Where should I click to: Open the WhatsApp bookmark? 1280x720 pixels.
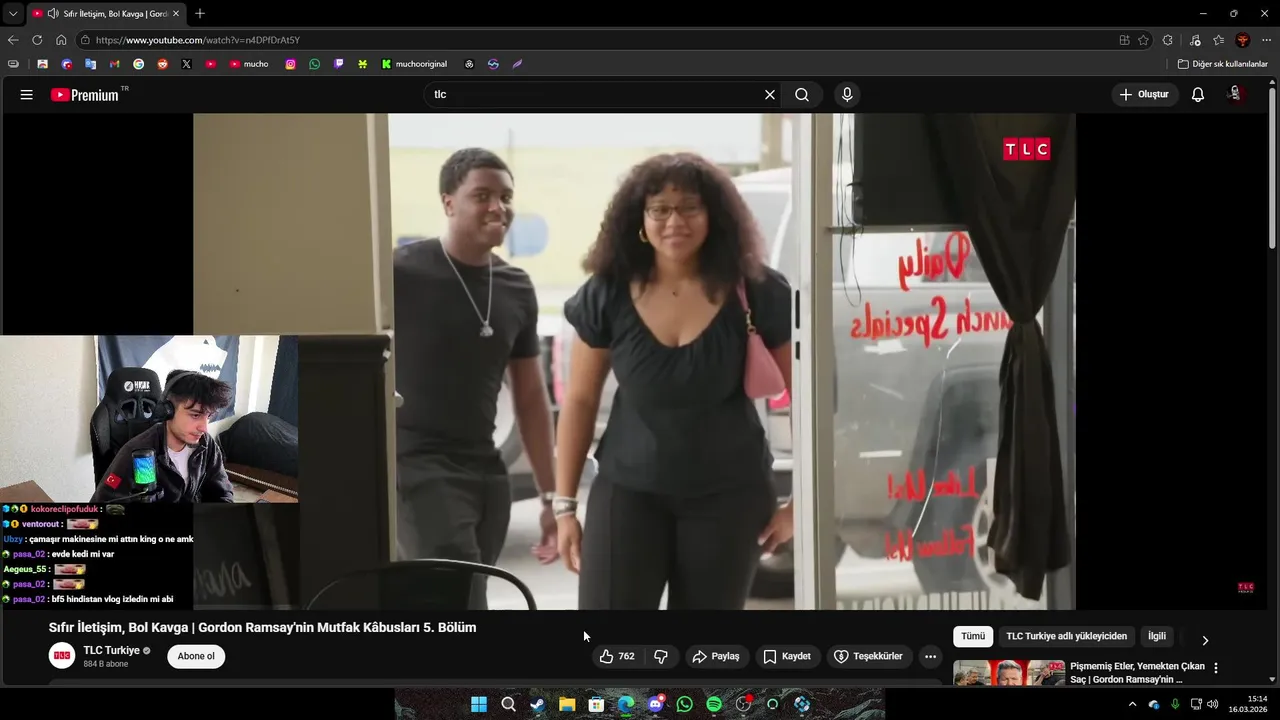[314, 64]
